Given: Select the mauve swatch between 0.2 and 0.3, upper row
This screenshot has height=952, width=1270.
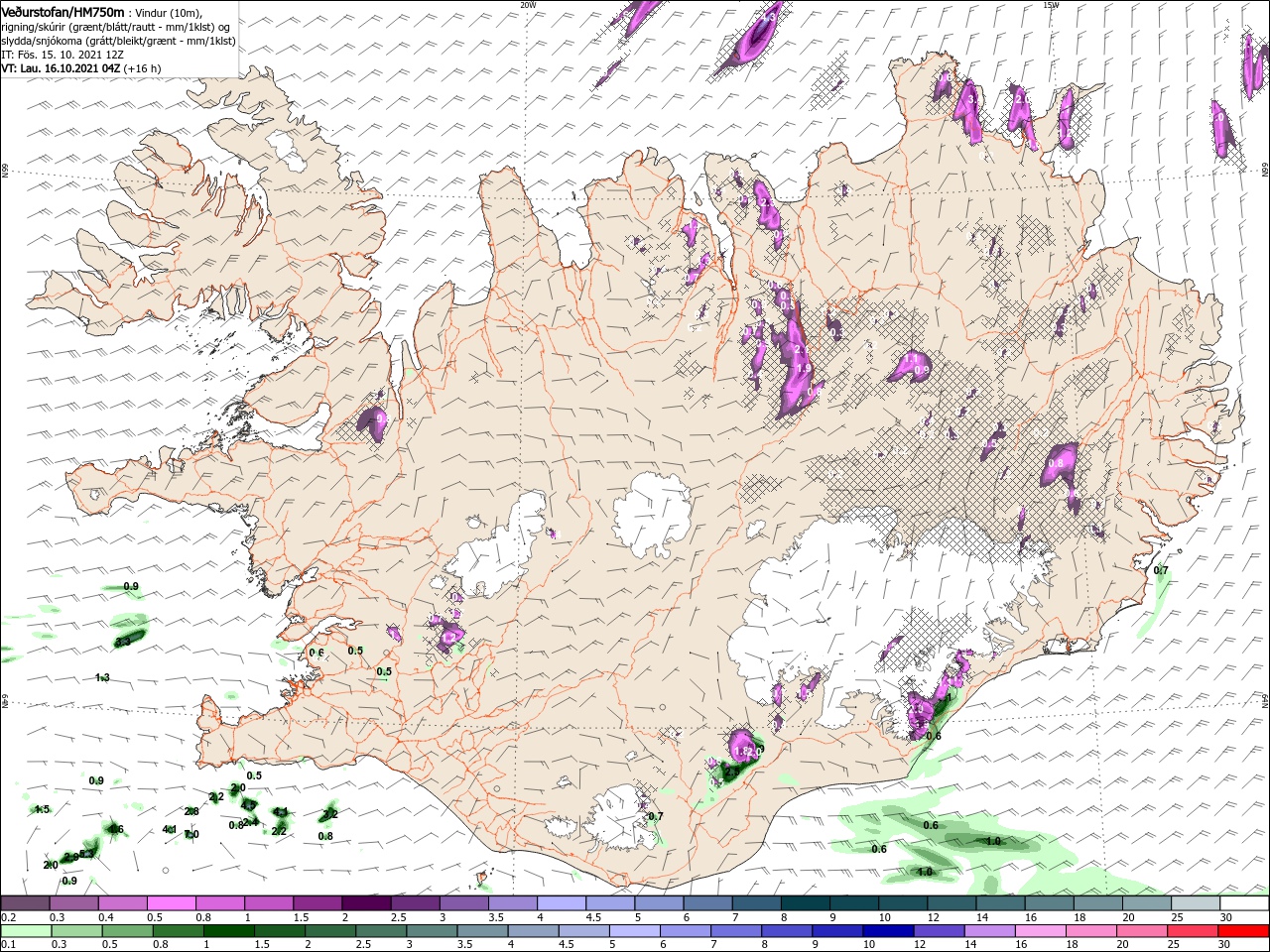Looking at the screenshot, I should (25, 903).
